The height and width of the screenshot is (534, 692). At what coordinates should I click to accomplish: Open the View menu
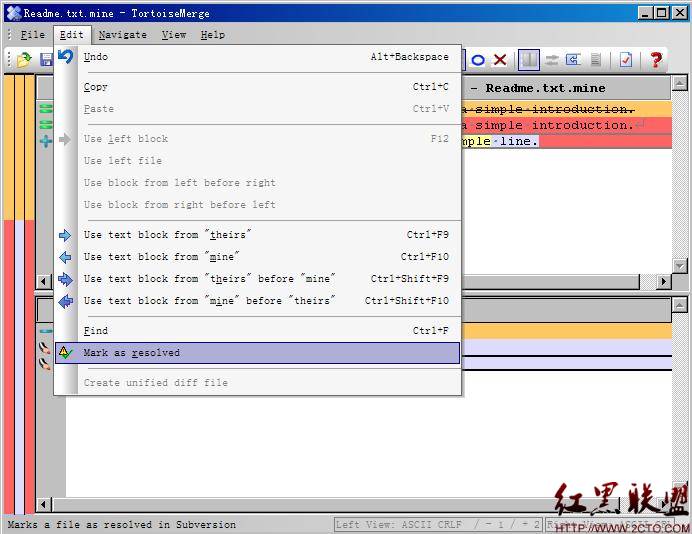[174, 35]
